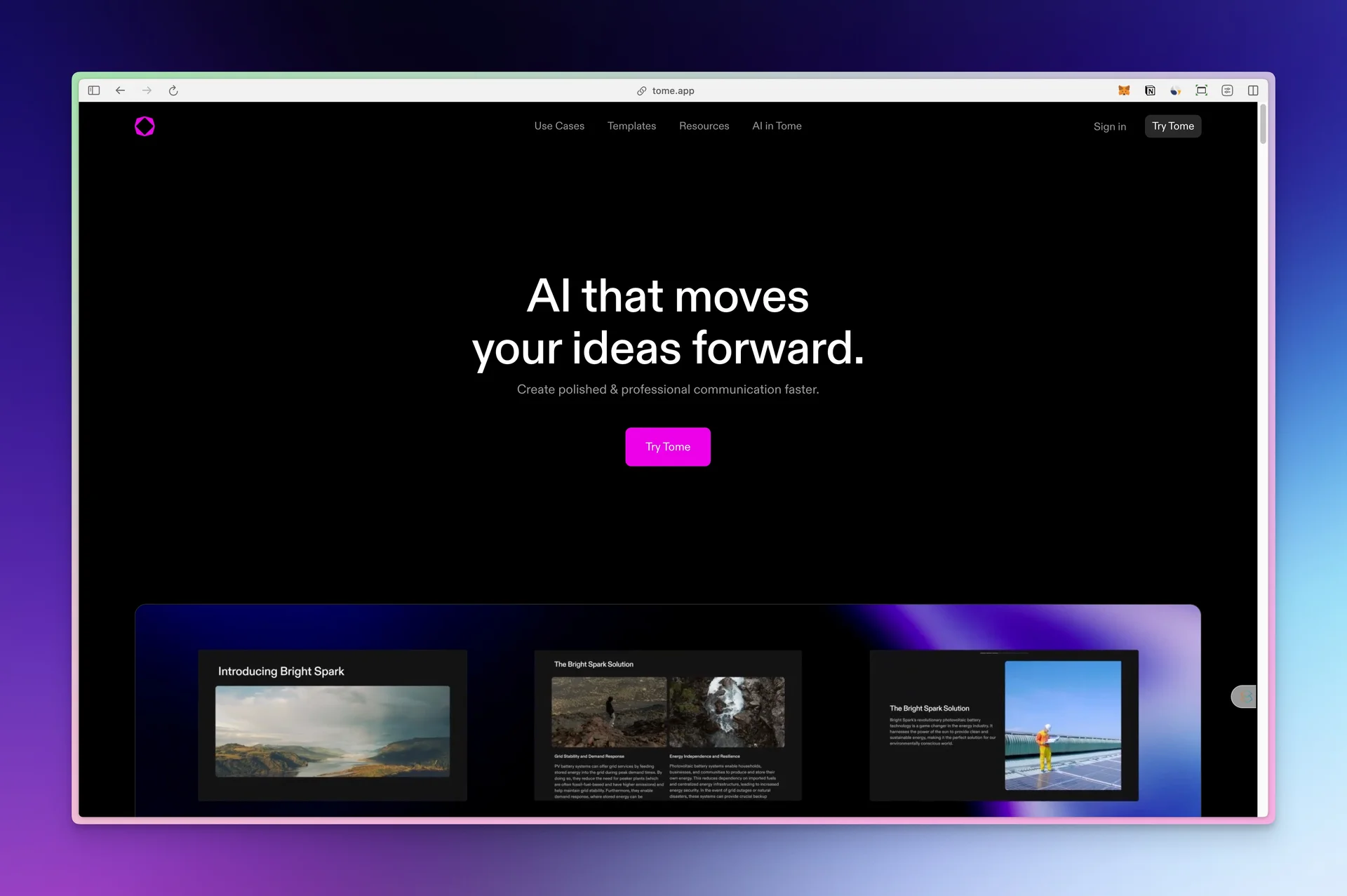Viewport: 1347px width, 896px height.
Task: Click the Sign in link
Action: (1109, 127)
